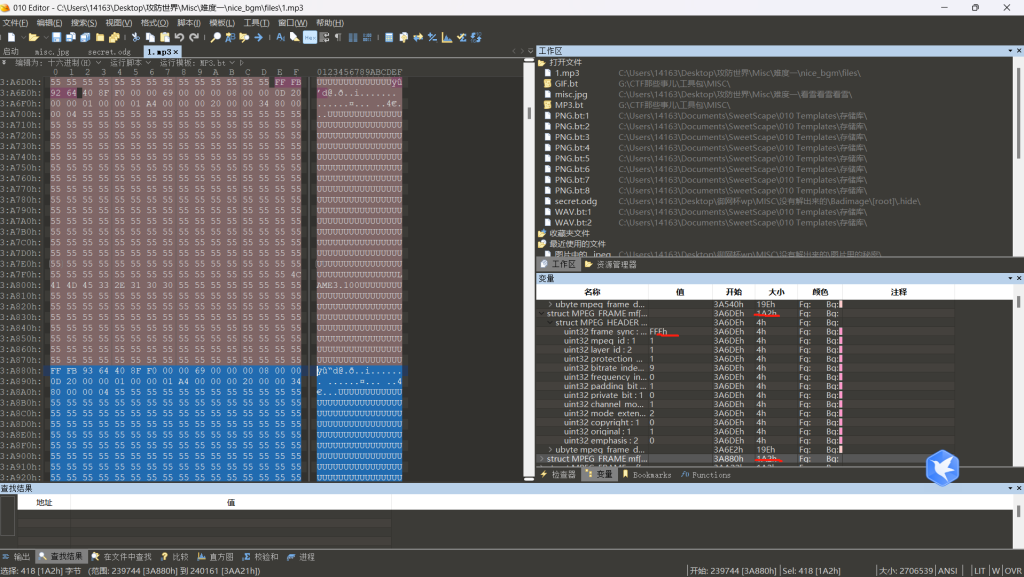Click the Bg color swatch of frame sync row
1024x577 pixels.
841,332
